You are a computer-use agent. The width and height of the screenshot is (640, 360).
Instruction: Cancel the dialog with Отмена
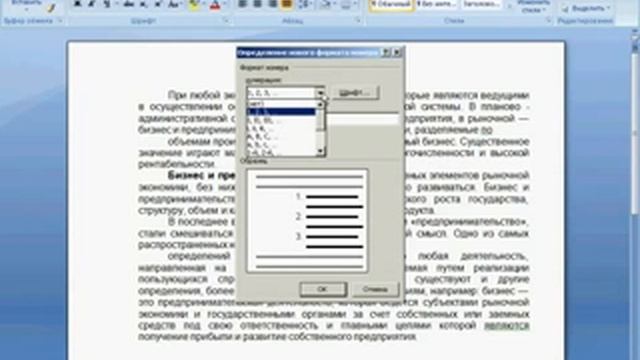(x=375, y=289)
